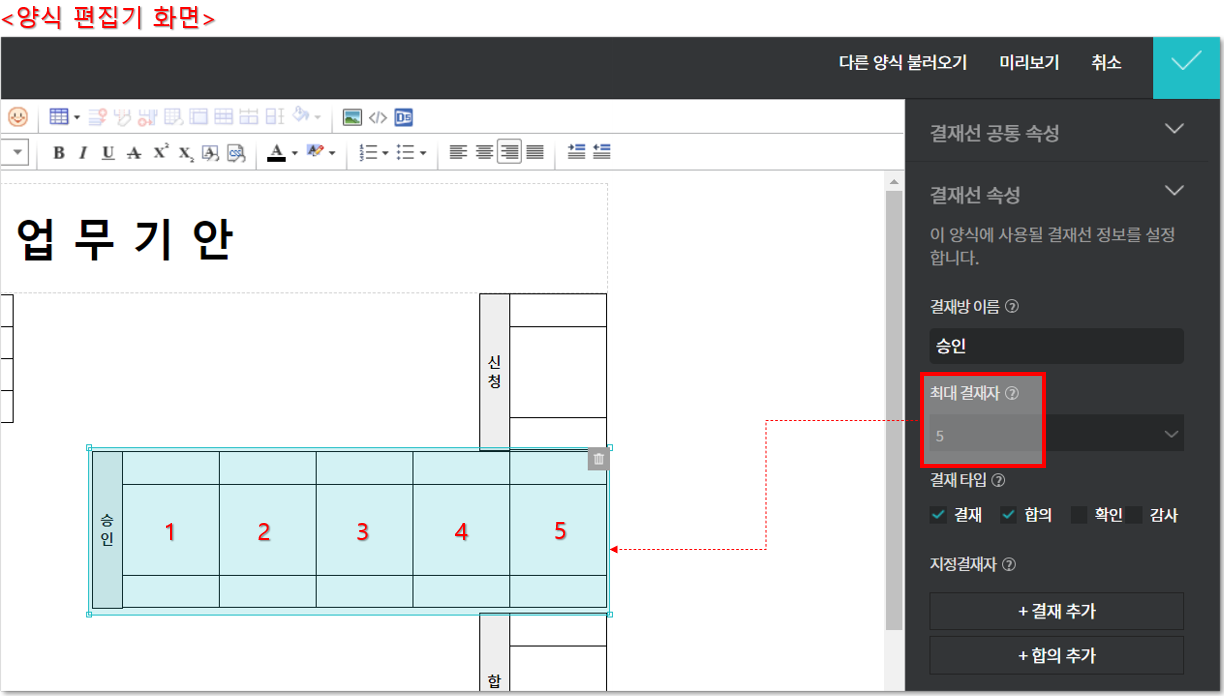Enable the 확인 checkbox
This screenshot has width=1224, height=696.
(1079, 515)
